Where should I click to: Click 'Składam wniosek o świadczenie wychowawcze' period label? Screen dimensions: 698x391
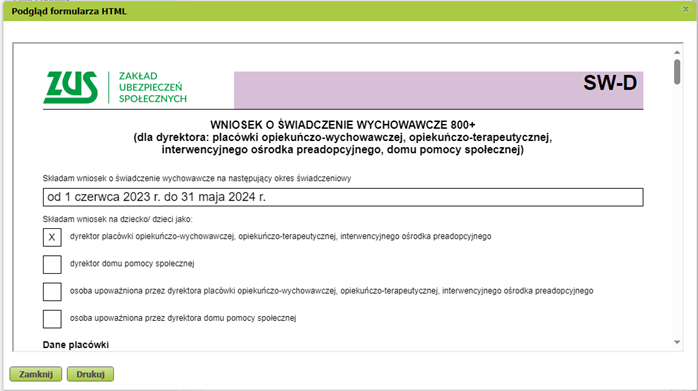pos(197,178)
